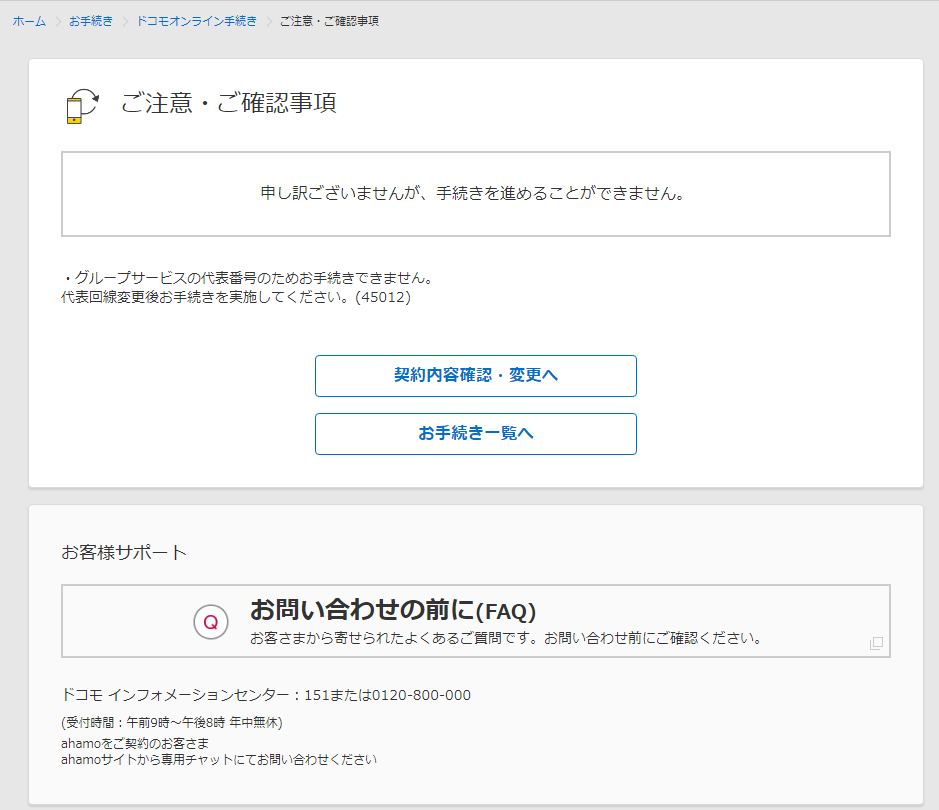This screenshot has width=939, height=810.
Task: Open the お問い合わせの前に(FAQ) banner link
Action: 475,621
